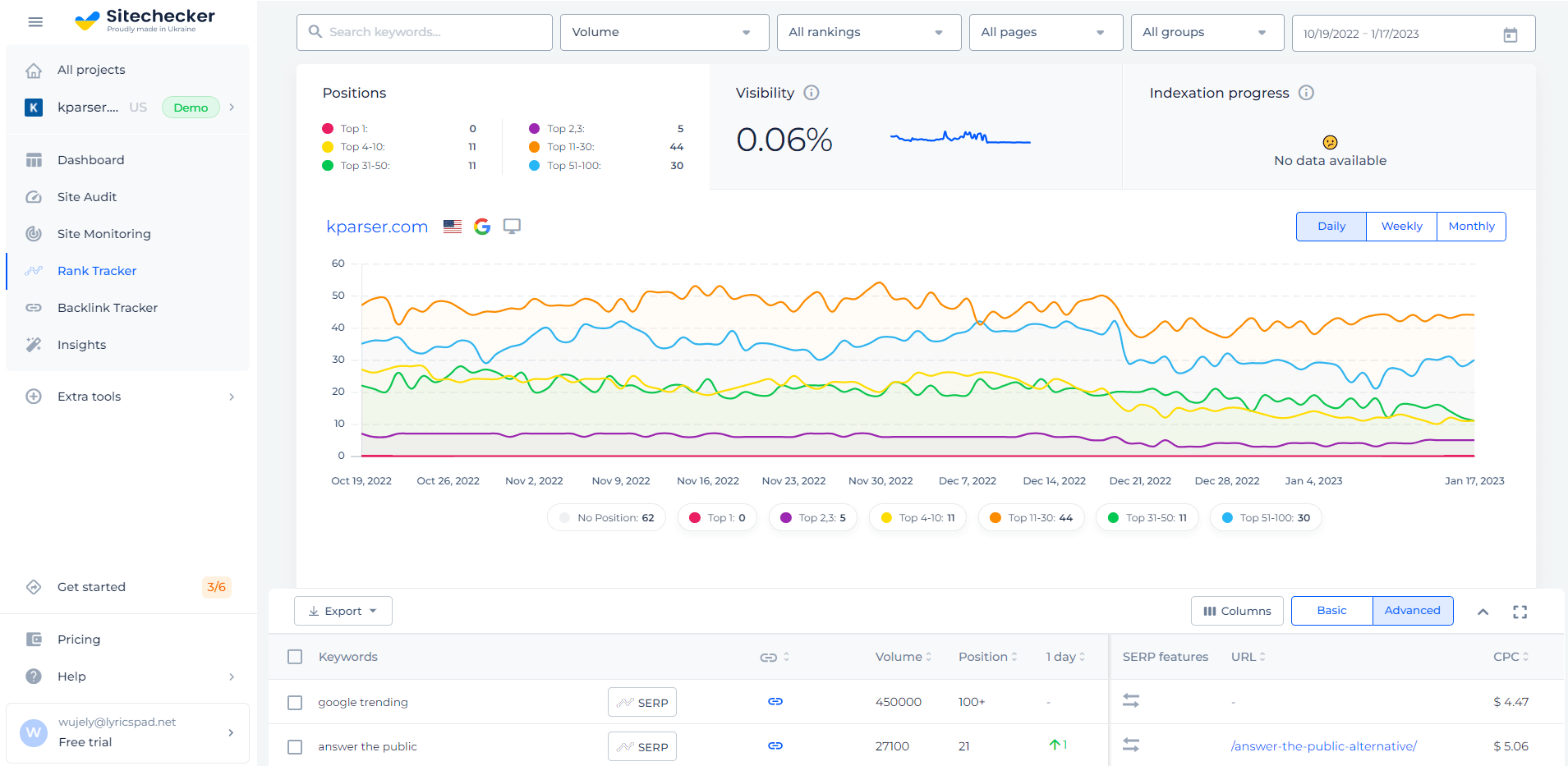
Task: Toggle Top 31-50 series in chart legend
Action: click(x=1147, y=518)
